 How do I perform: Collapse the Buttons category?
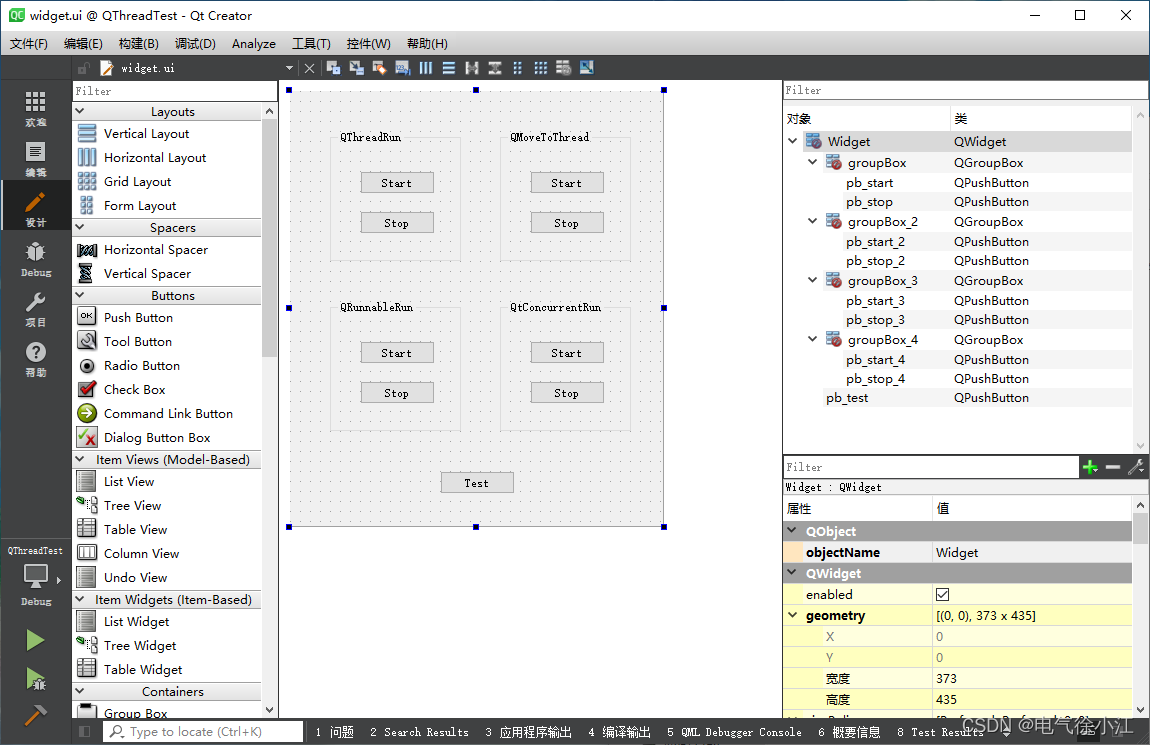click(80, 296)
